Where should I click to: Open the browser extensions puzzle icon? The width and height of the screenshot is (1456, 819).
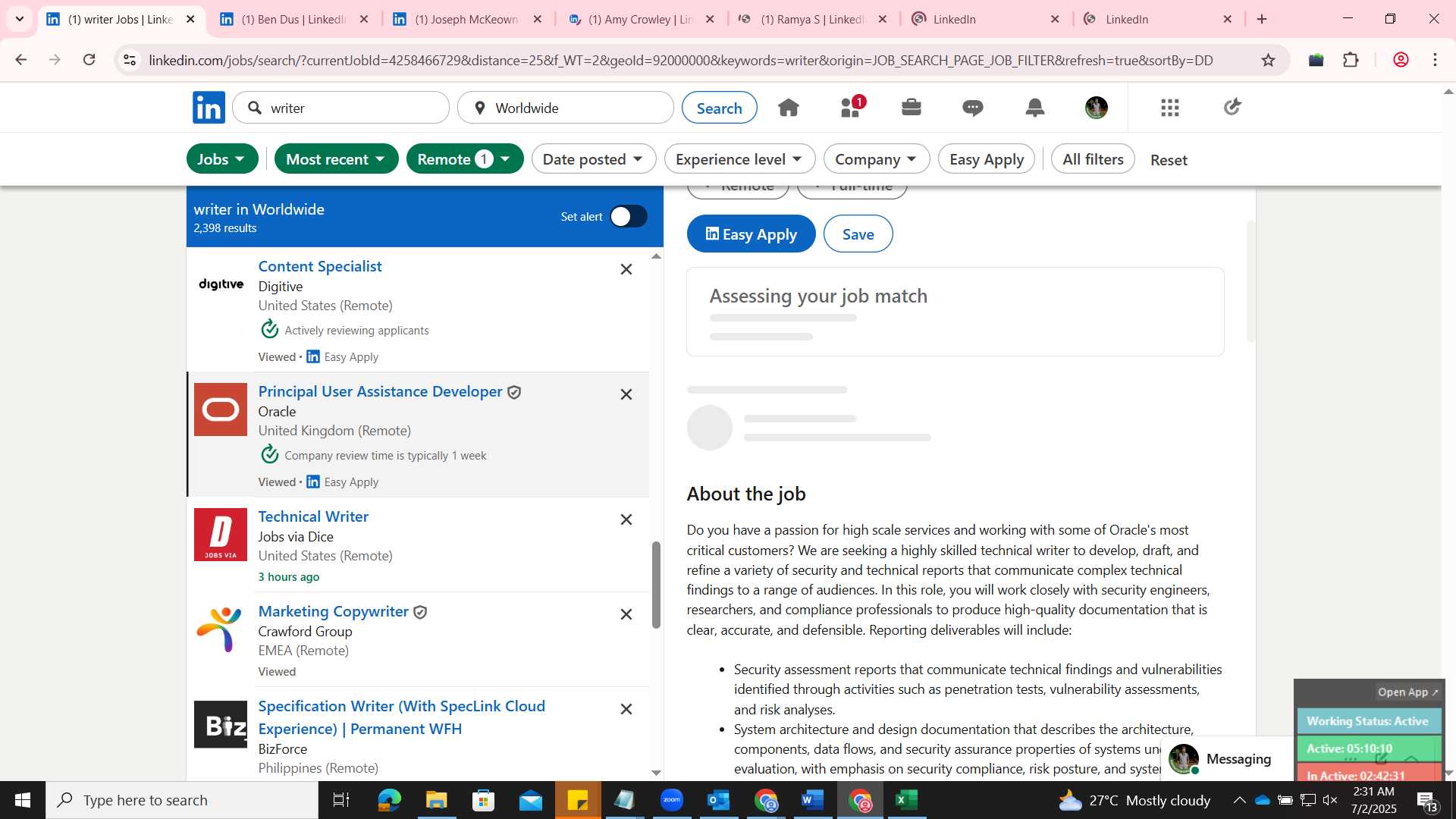(1351, 60)
